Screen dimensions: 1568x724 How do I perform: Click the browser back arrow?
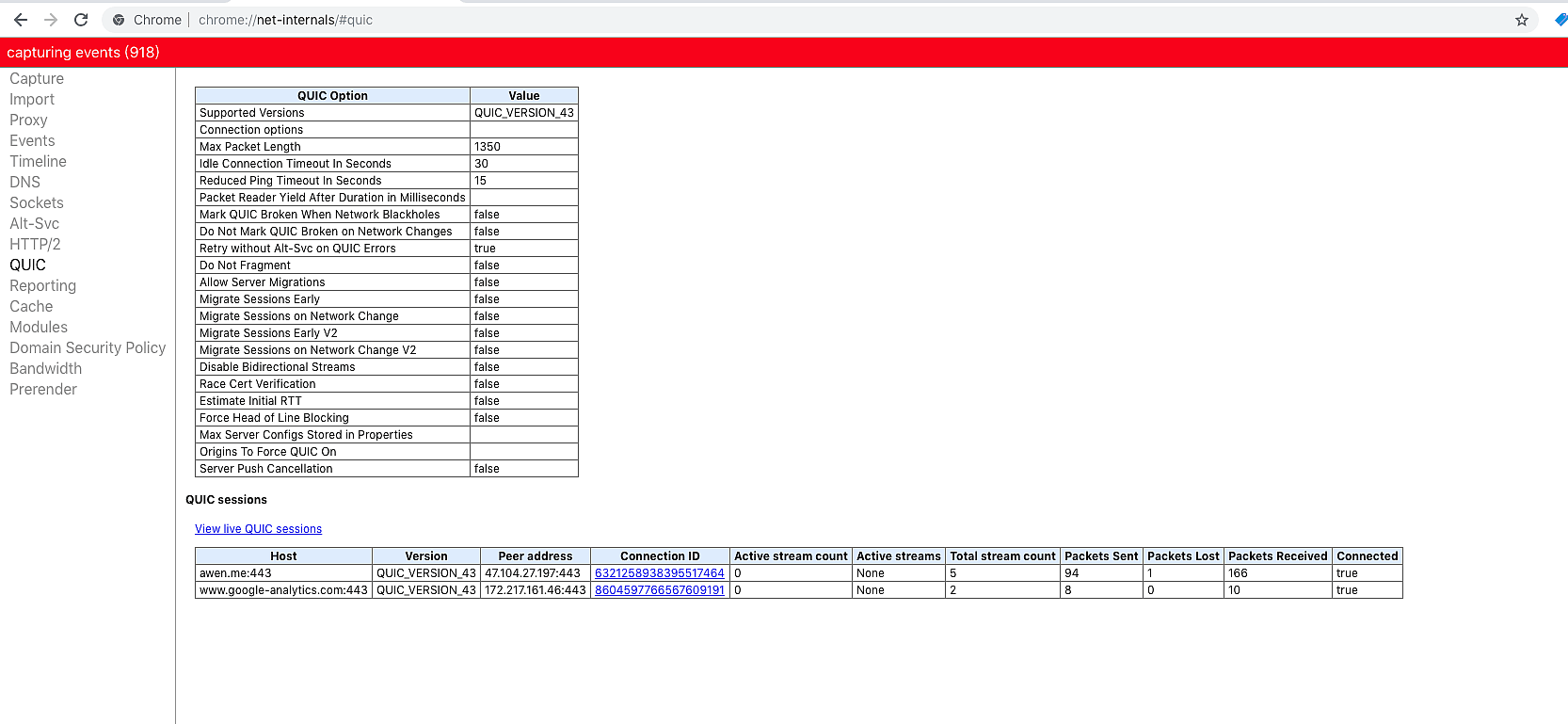21,20
